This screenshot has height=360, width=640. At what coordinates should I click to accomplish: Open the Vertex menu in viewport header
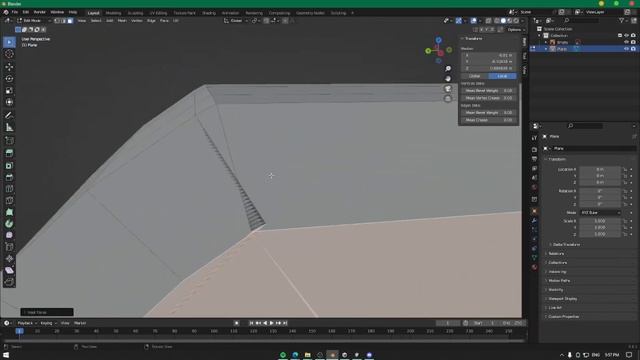[137, 20]
